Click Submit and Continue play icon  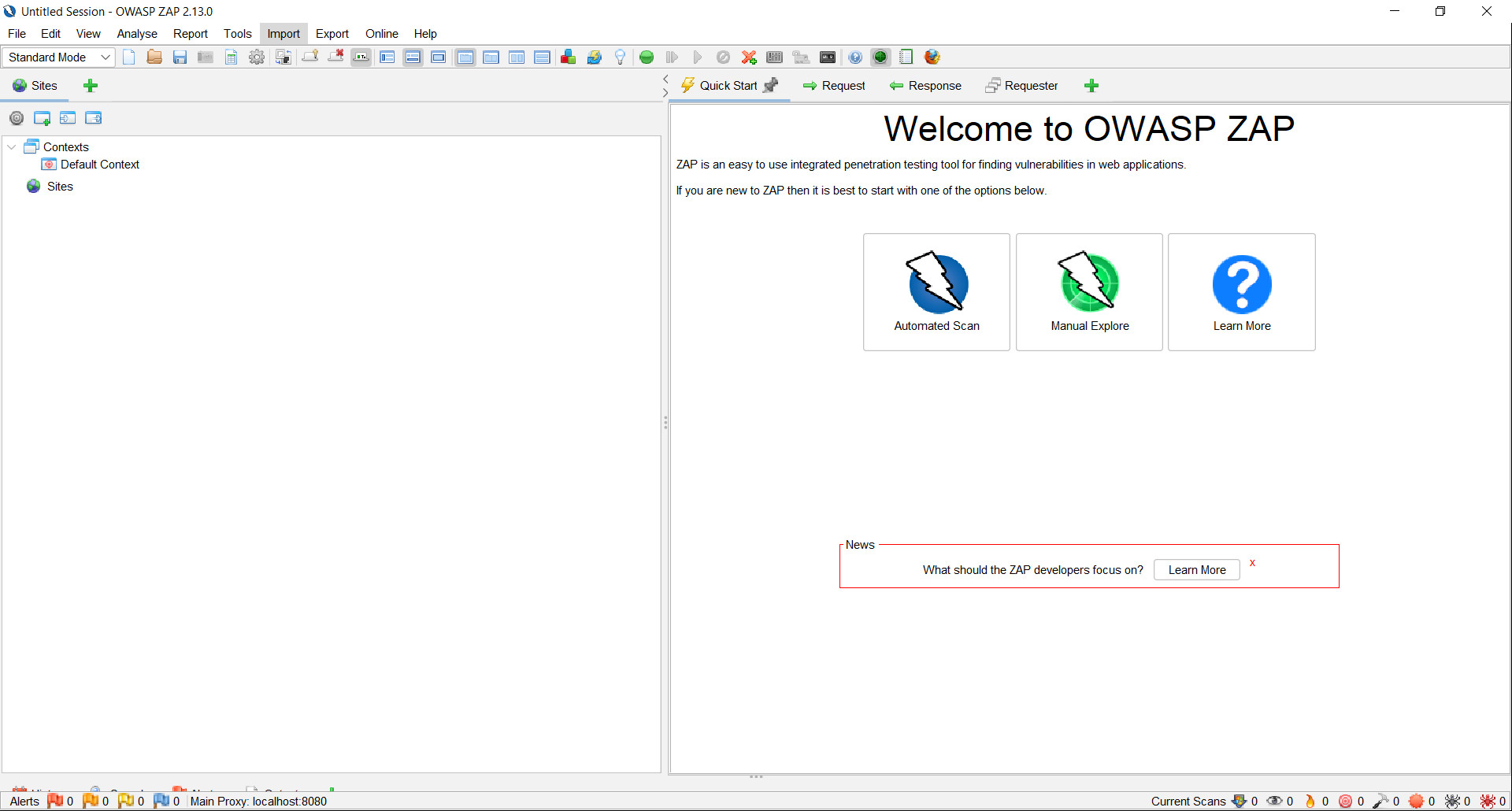coord(698,57)
